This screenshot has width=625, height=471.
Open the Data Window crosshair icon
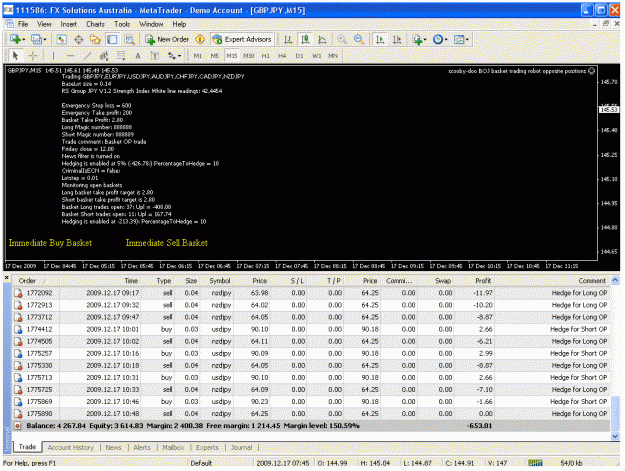coord(79,39)
